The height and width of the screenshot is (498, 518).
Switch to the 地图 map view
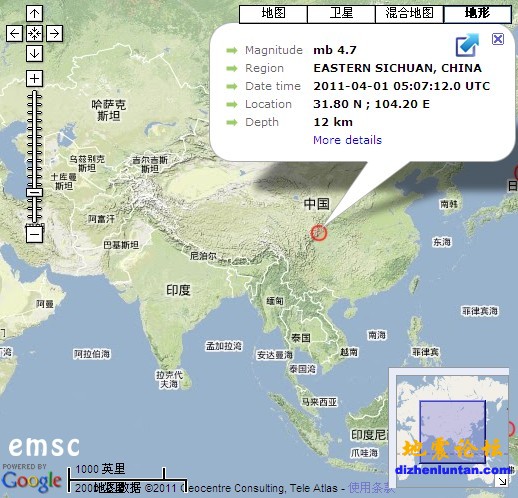click(x=273, y=14)
